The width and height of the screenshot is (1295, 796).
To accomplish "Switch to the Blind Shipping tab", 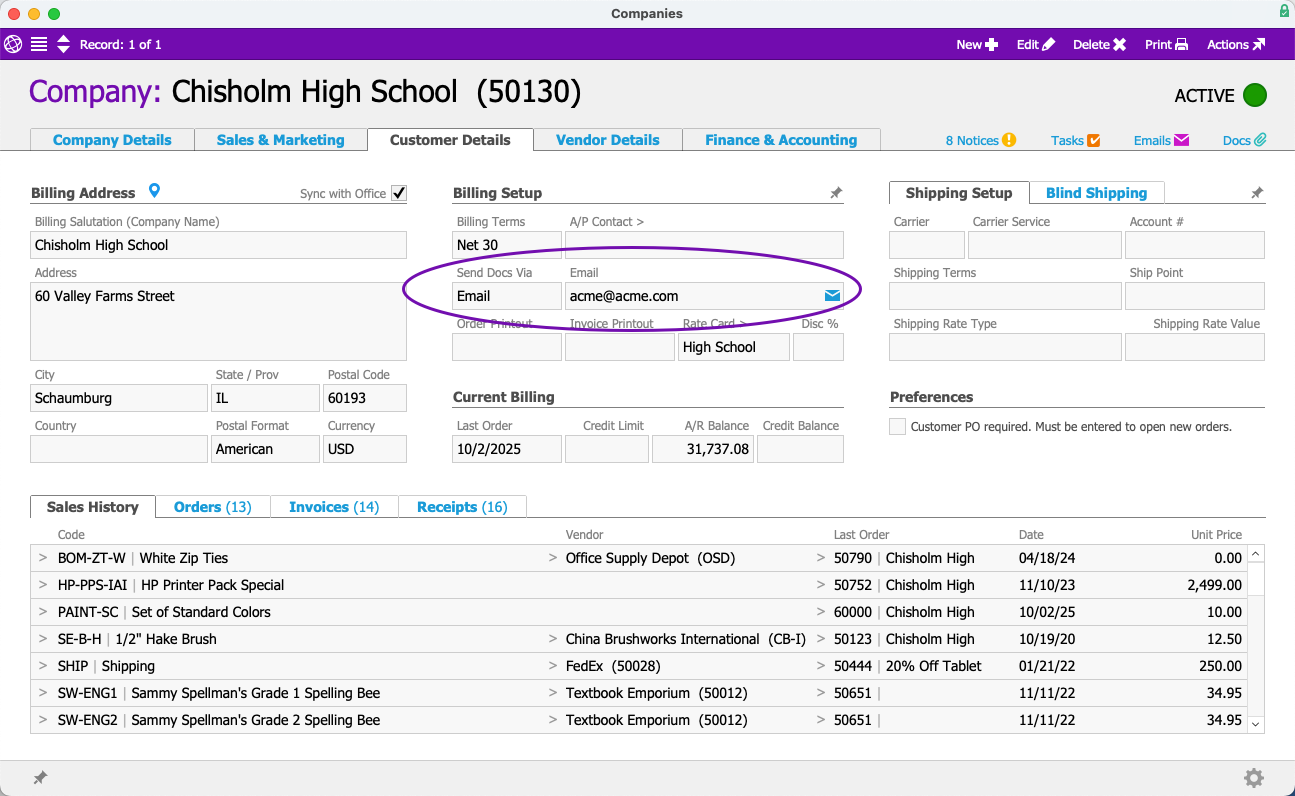I will pyautogui.click(x=1096, y=193).
